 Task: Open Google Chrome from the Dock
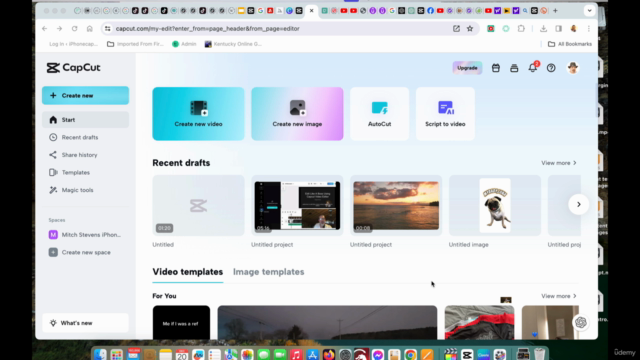click(410, 354)
